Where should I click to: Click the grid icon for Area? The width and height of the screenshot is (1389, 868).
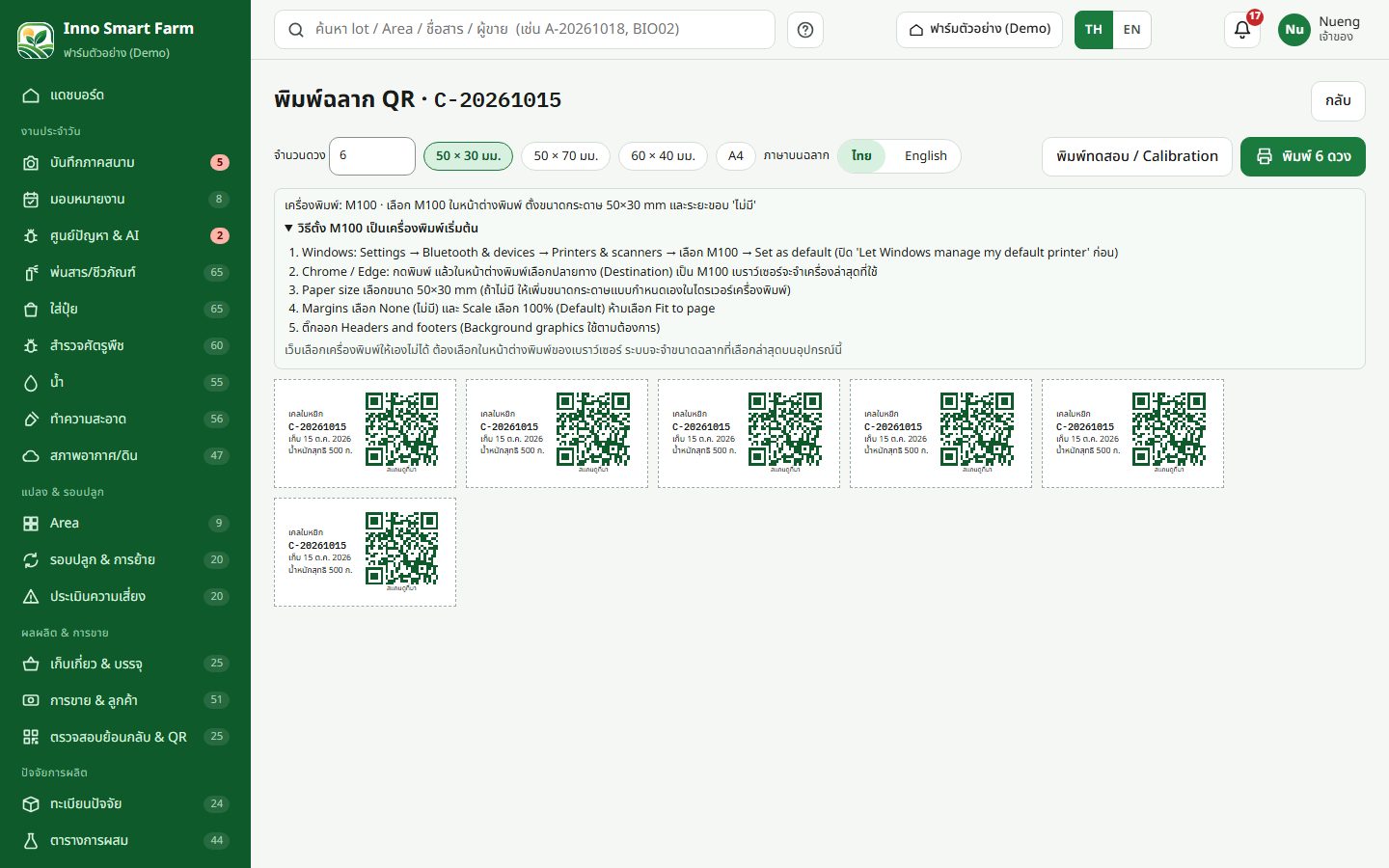pyautogui.click(x=31, y=524)
